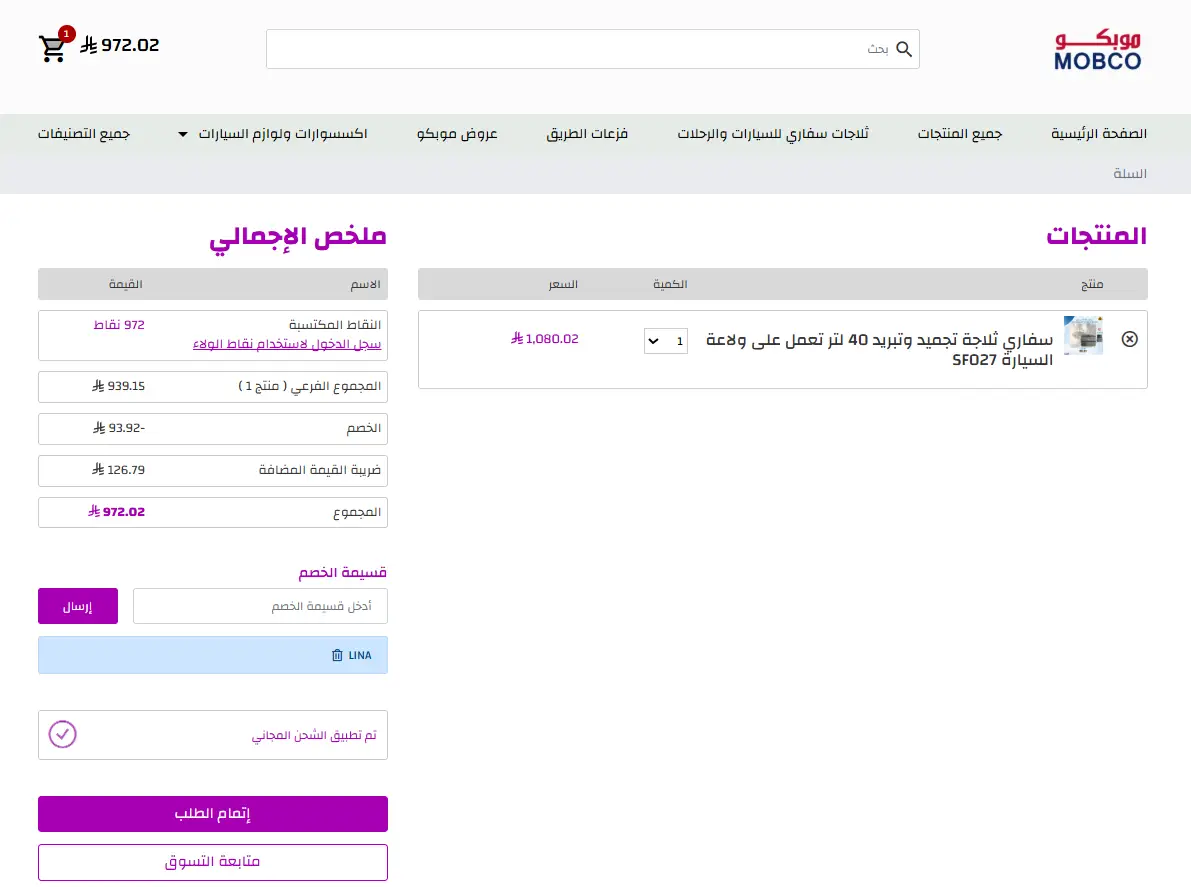Screen dimensions: 1191x887
Task: Click the discount value 93.92-
Action: pyautogui.click(x=118, y=428)
